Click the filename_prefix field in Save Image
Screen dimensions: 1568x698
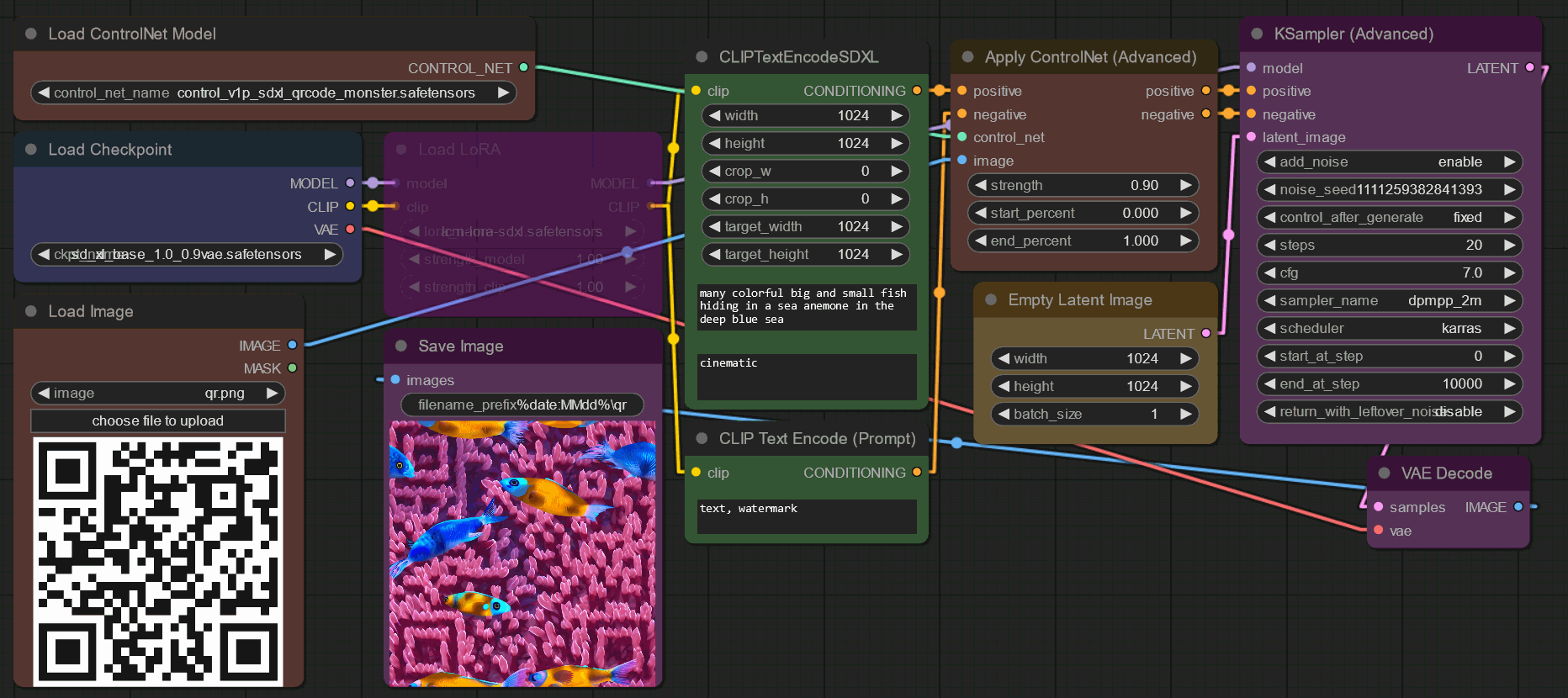click(522, 405)
